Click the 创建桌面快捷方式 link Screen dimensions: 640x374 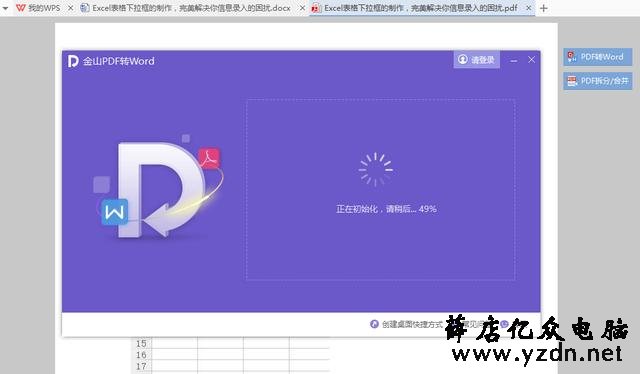point(412,325)
